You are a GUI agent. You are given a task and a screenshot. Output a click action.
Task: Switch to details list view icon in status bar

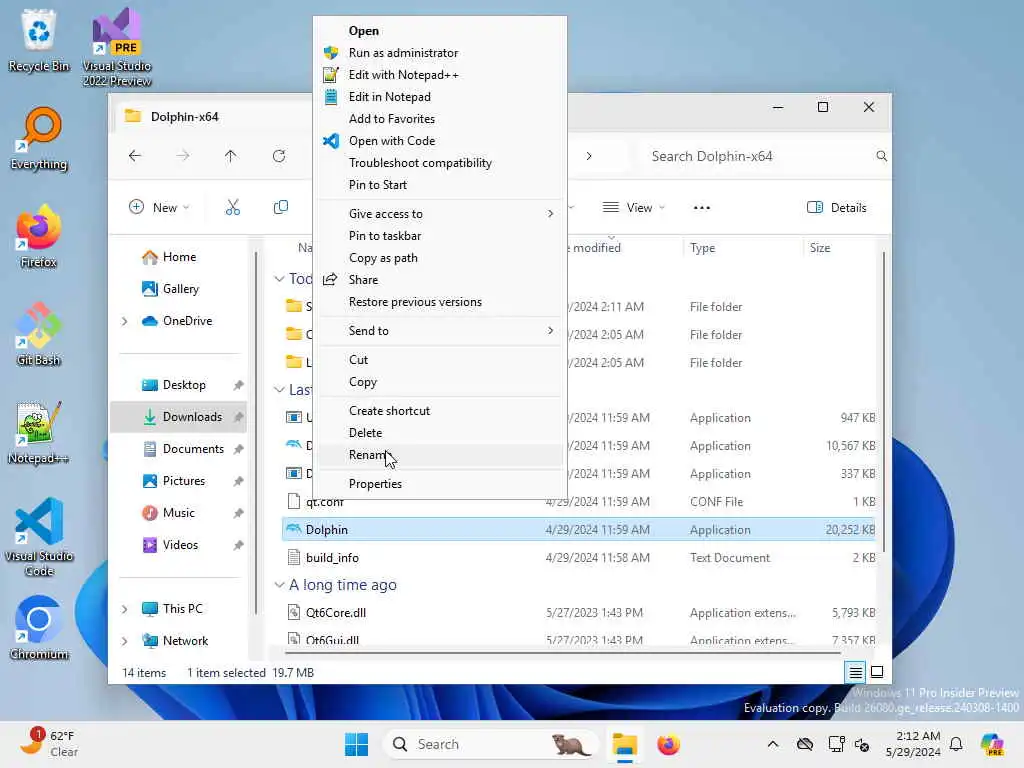point(855,672)
